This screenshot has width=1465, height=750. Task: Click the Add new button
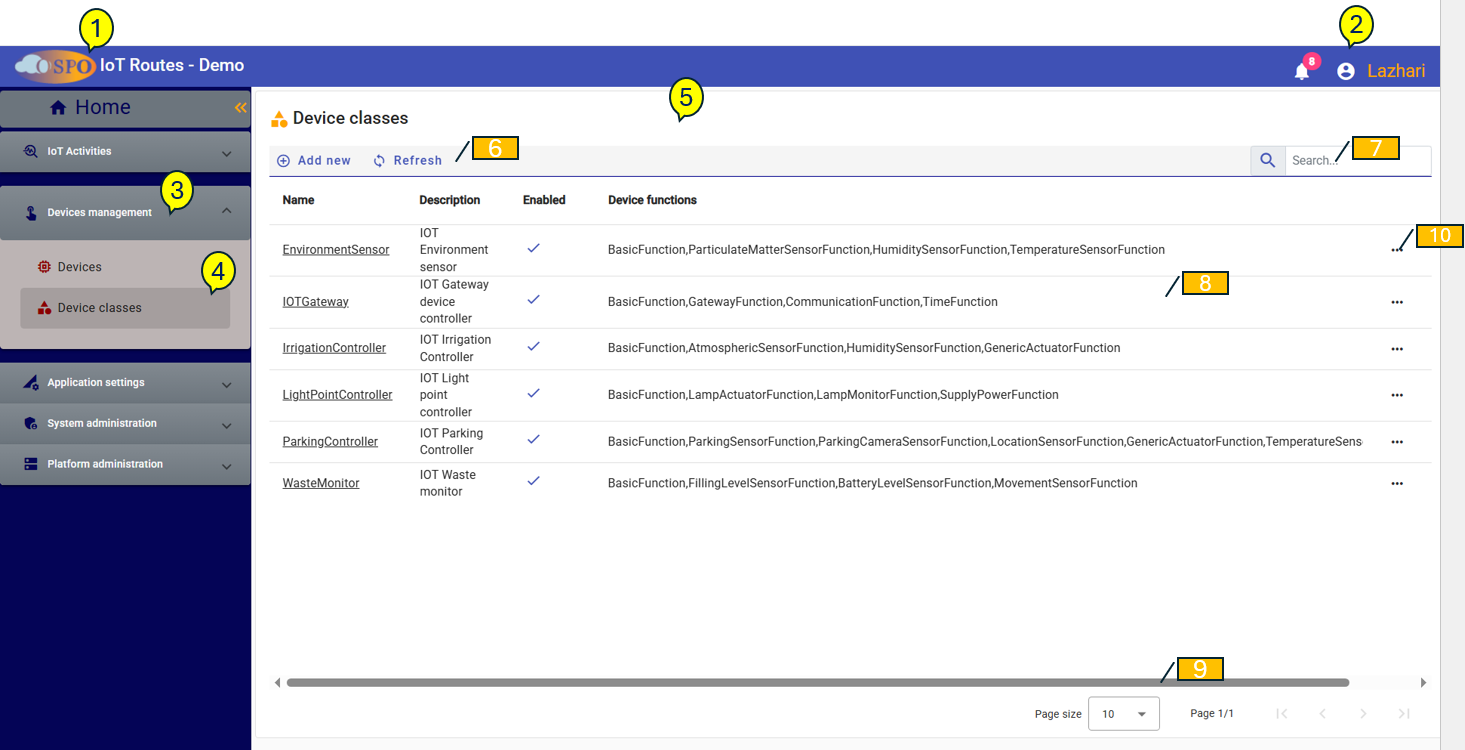click(314, 160)
